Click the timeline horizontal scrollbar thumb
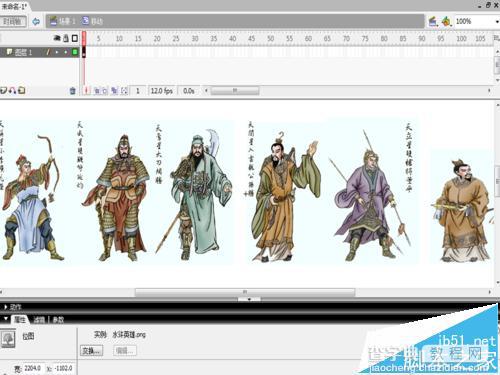 click(x=235, y=90)
